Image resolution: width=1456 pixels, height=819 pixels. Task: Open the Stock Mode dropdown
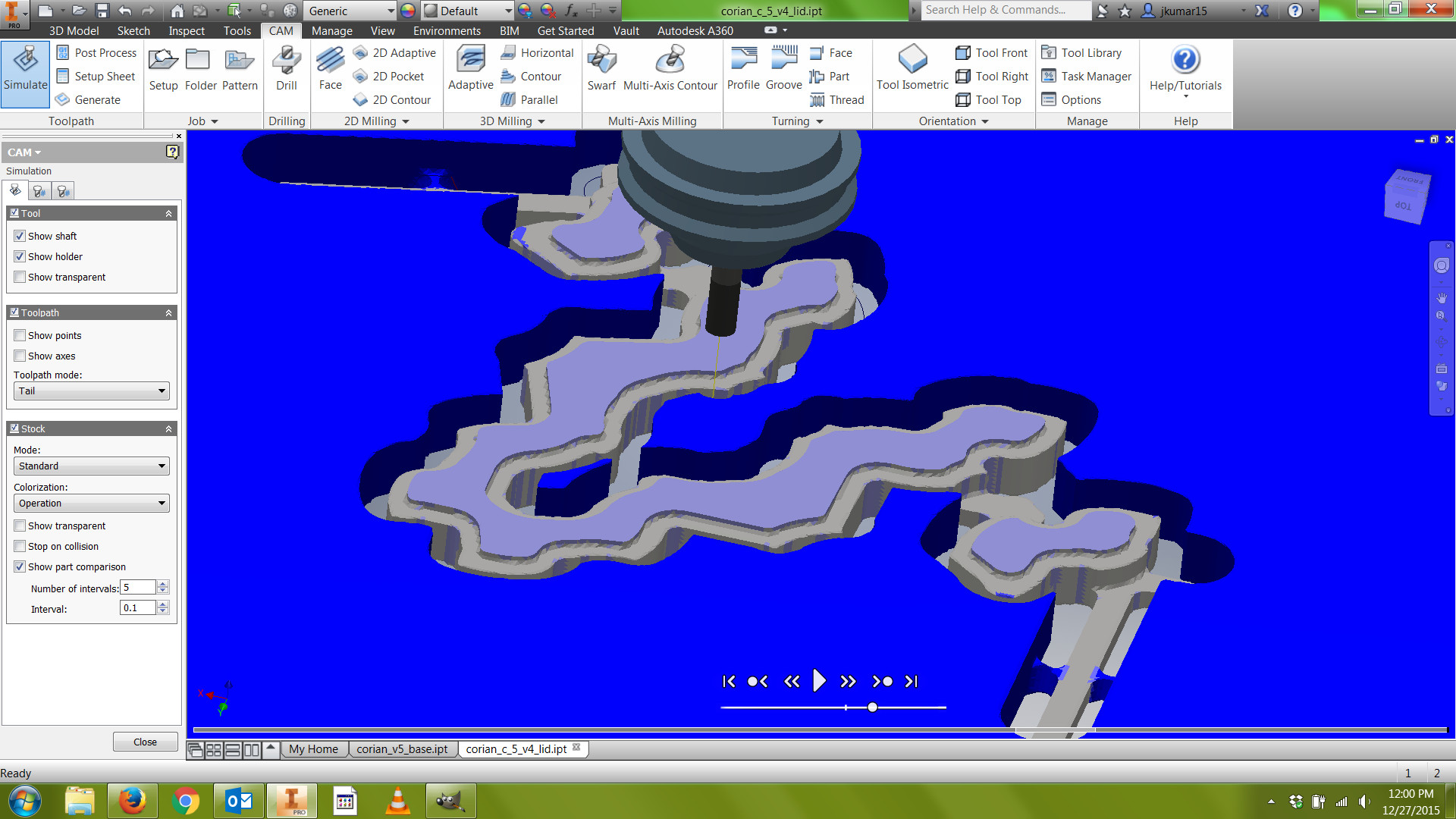(89, 466)
